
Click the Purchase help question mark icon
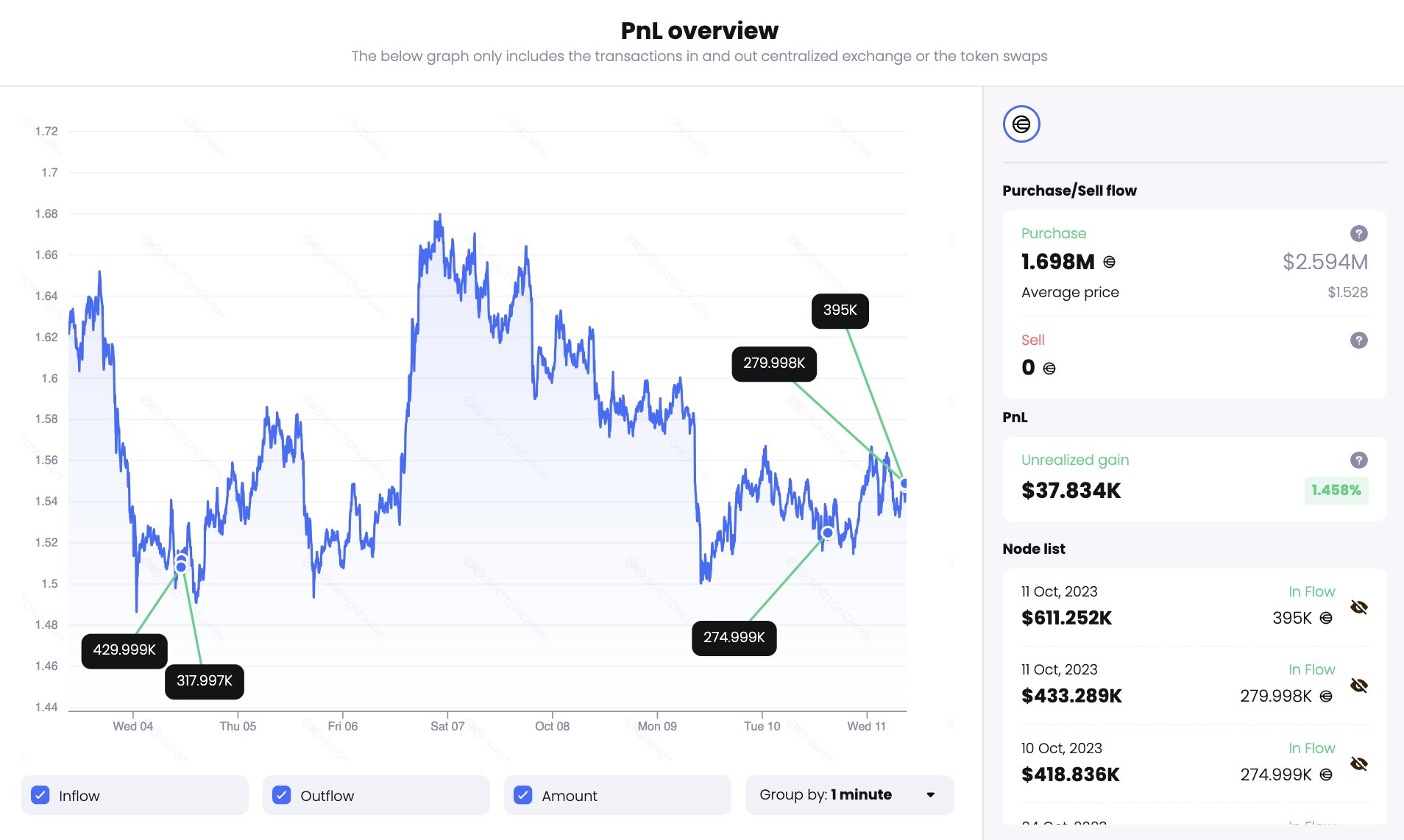pos(1358,233)
